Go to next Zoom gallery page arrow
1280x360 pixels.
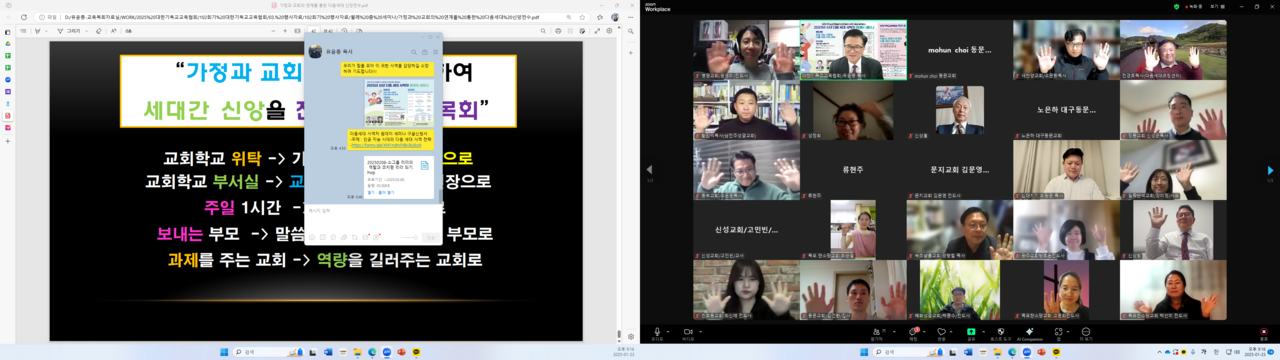coord(1271,170)
